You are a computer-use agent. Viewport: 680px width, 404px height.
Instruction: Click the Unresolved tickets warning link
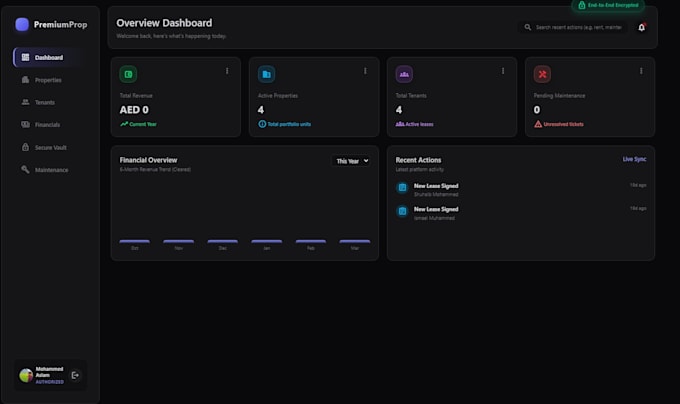[x=559, y=124]
